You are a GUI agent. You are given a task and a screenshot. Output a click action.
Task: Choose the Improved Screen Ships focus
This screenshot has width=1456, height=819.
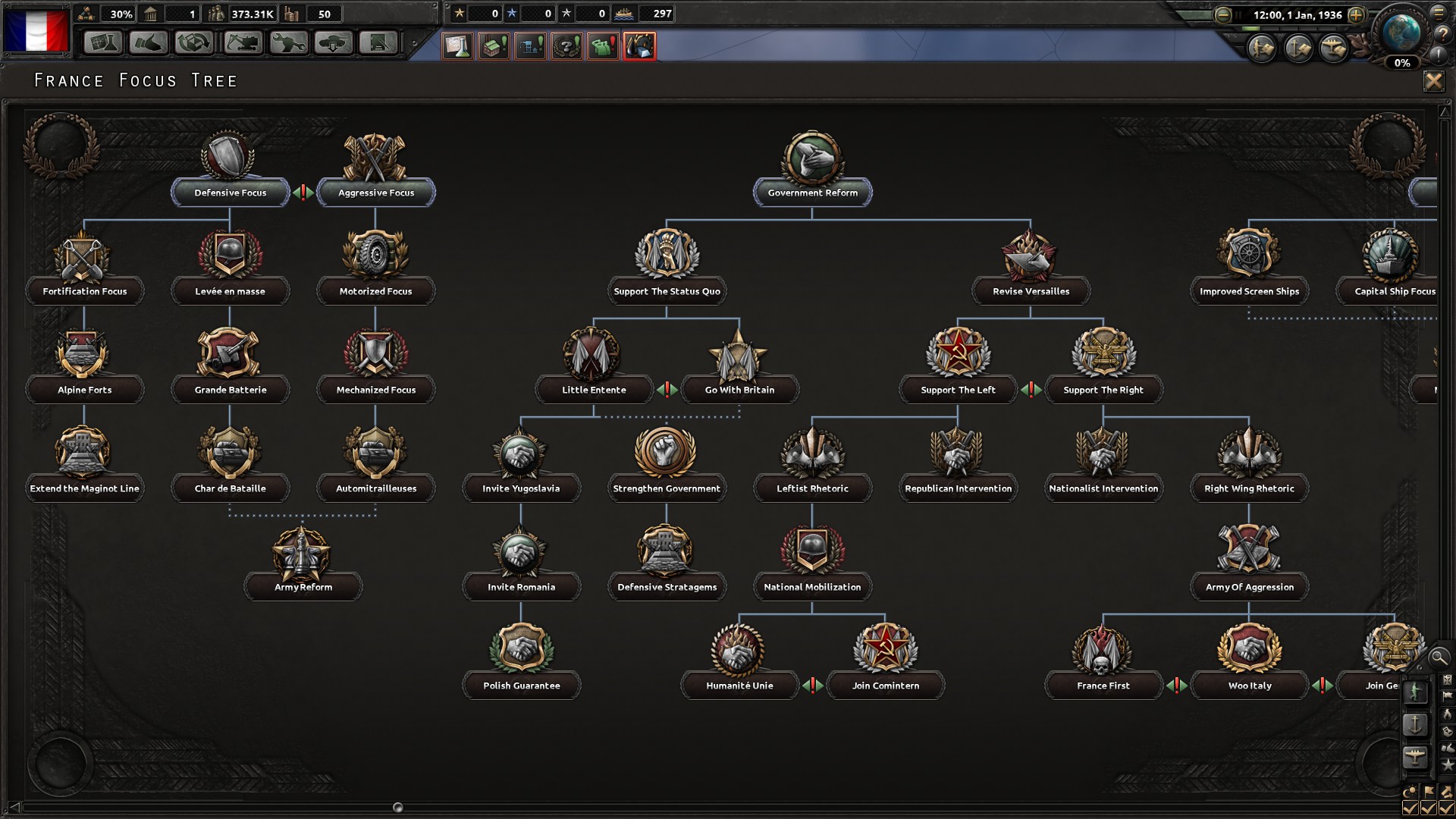[1249, 291]
